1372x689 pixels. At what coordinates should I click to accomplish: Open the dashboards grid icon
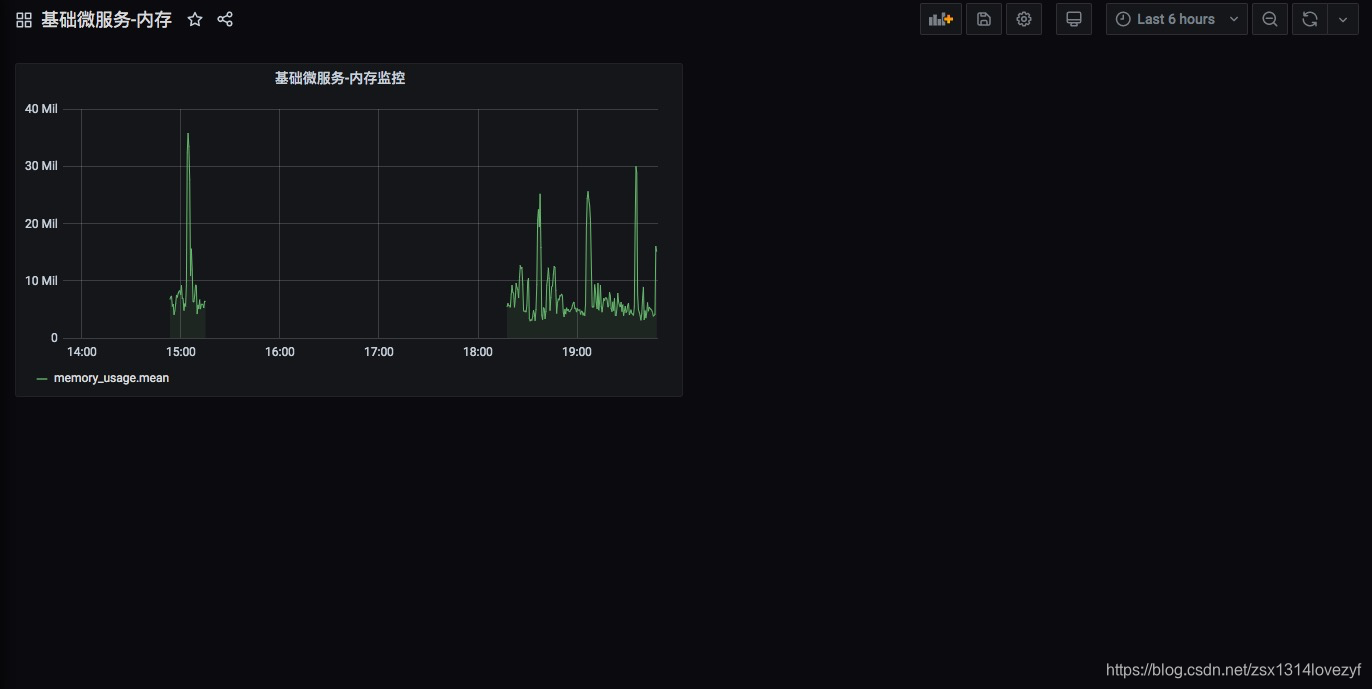click(24, 20)
